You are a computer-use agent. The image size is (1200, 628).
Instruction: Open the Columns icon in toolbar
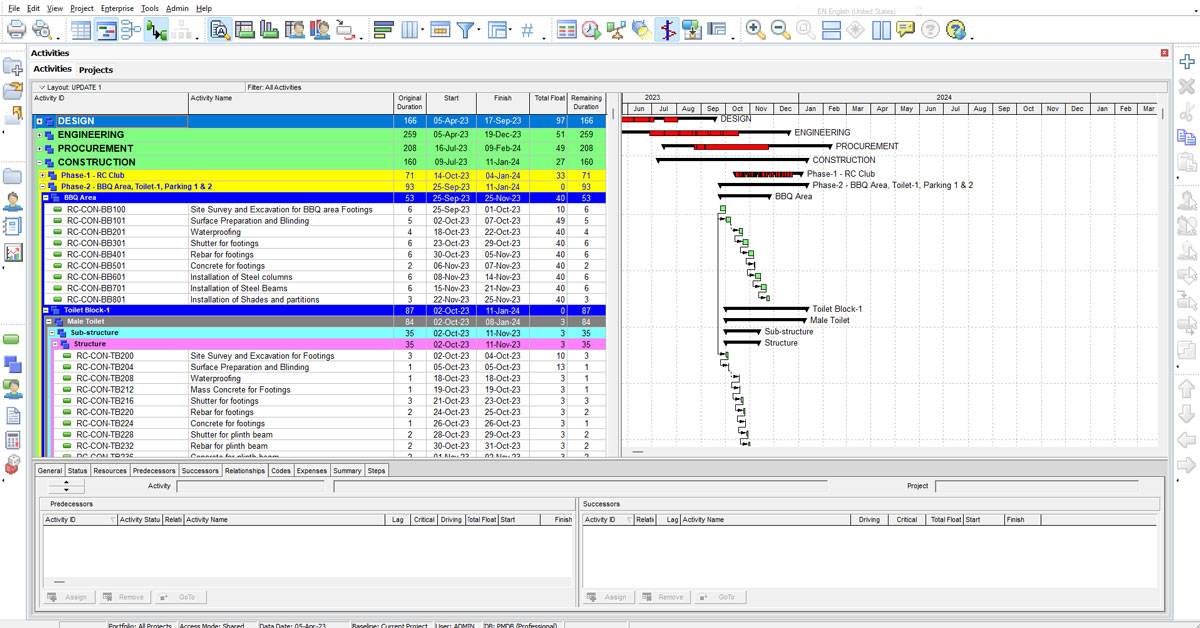tap(409, 30)
